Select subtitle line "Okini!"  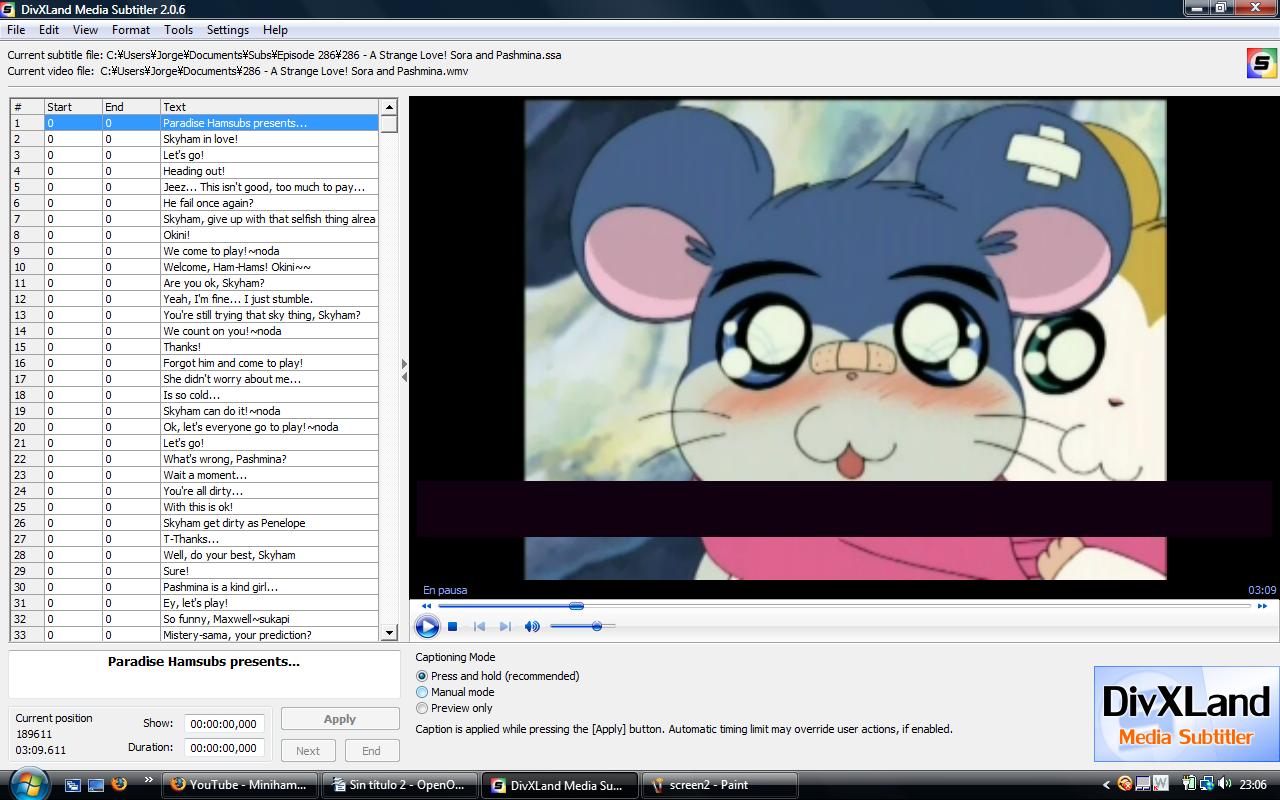[195, 235]
